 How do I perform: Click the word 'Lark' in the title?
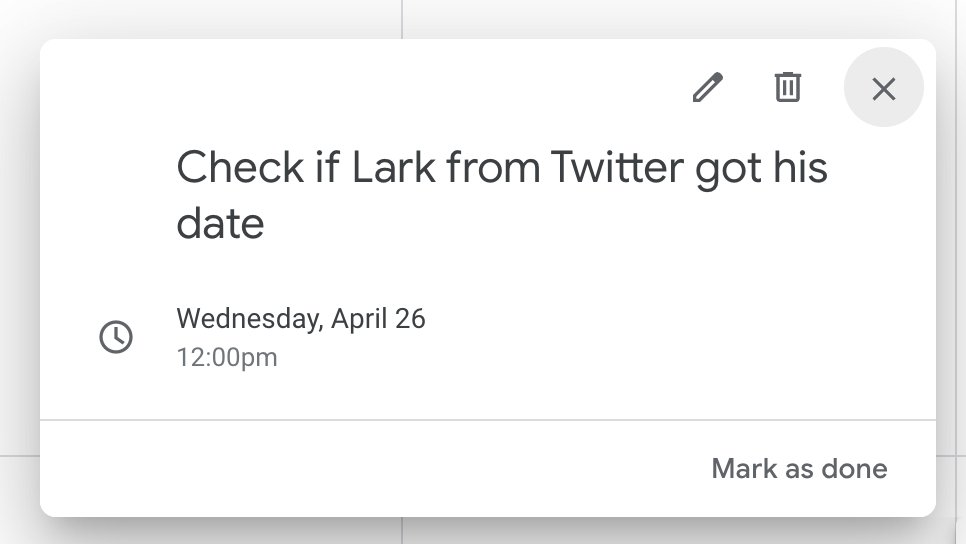click(394, 168)
